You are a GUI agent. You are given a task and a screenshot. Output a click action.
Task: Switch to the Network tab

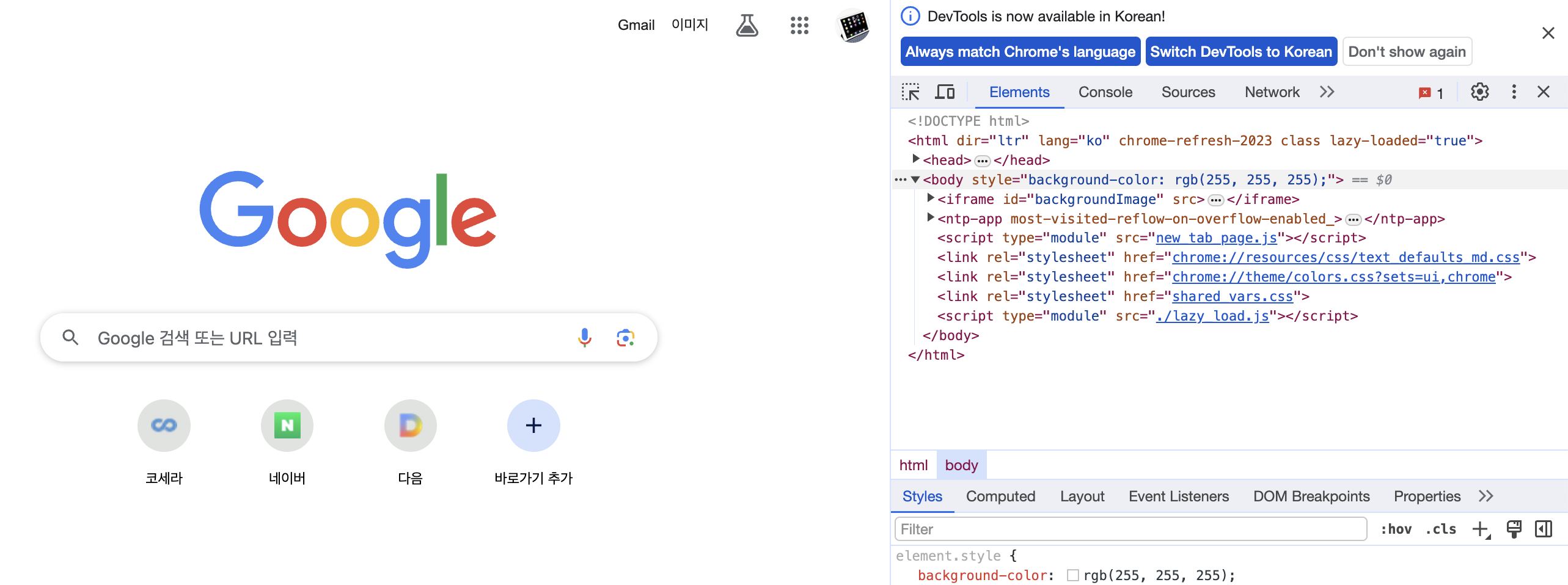pos(1272,92)
